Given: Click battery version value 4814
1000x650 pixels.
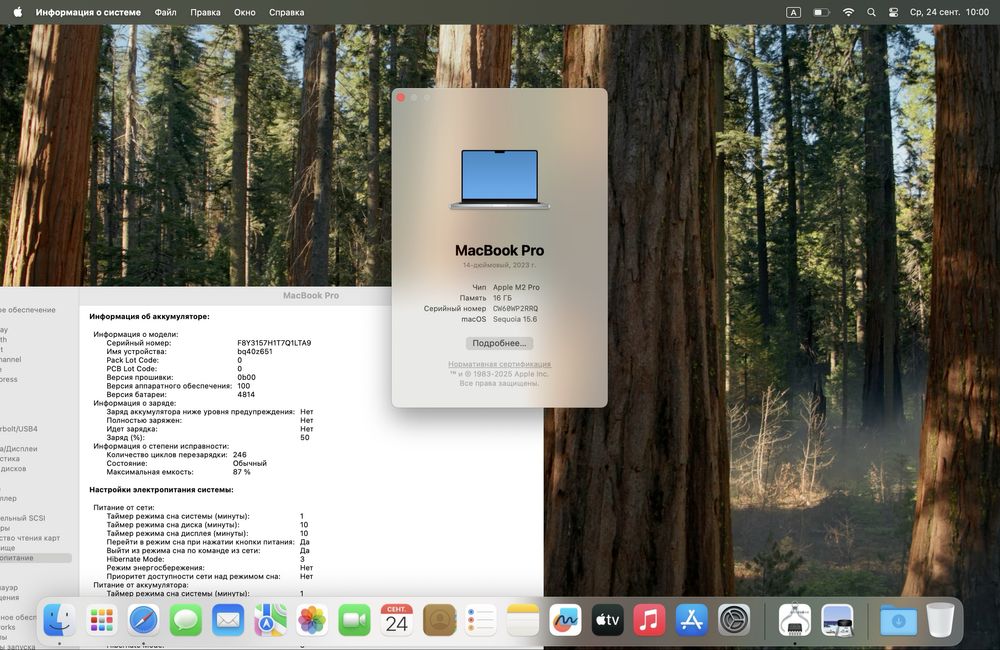Looking at the screenshot, I should click(x=246, y=395).
